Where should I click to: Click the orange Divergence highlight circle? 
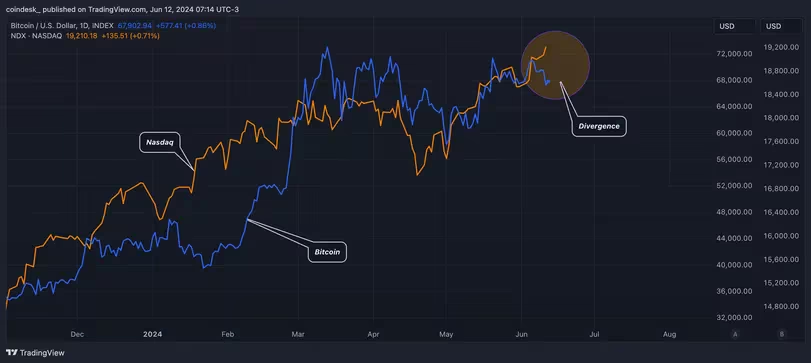(x=555, y=65)
